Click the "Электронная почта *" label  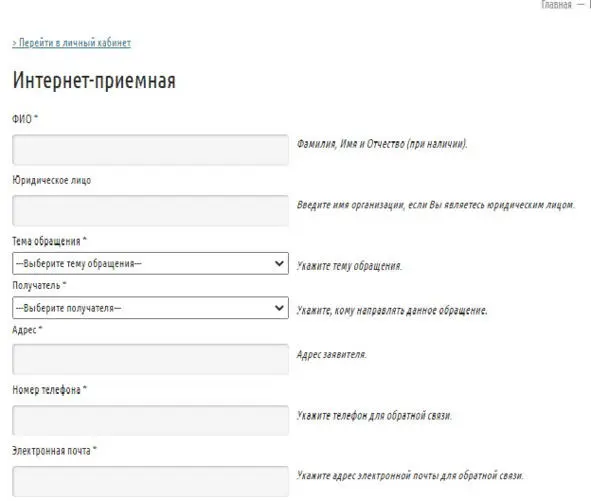click(54, 451)
